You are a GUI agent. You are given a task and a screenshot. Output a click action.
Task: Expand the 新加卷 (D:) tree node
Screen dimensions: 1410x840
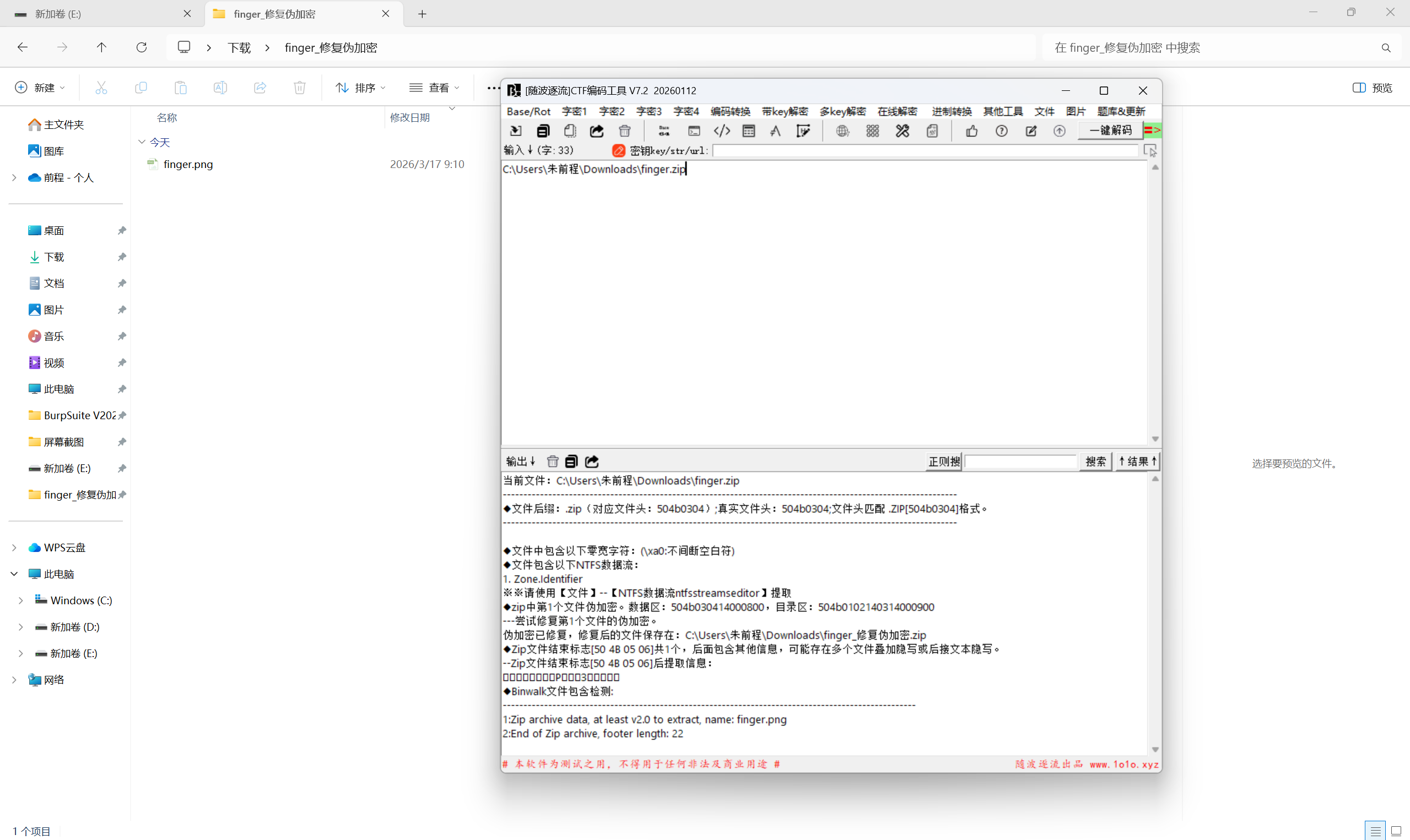pyautogui.click(x=21, y=627)
